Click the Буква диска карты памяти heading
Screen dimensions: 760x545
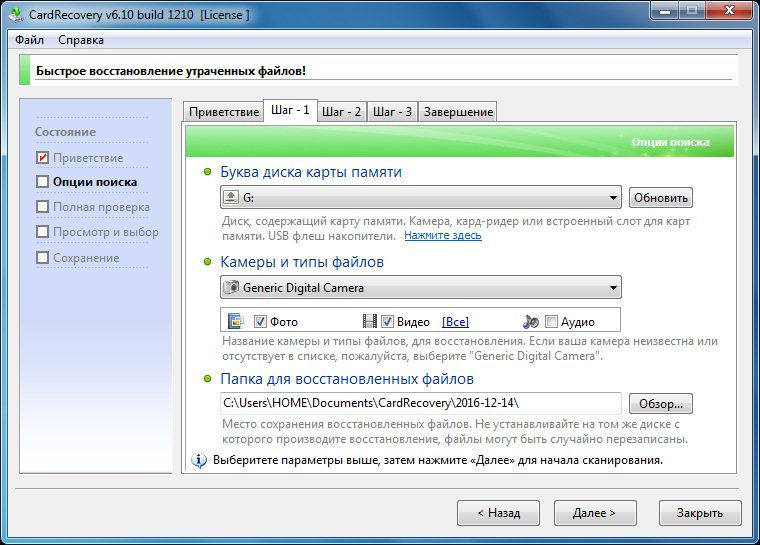coord(311,172)
